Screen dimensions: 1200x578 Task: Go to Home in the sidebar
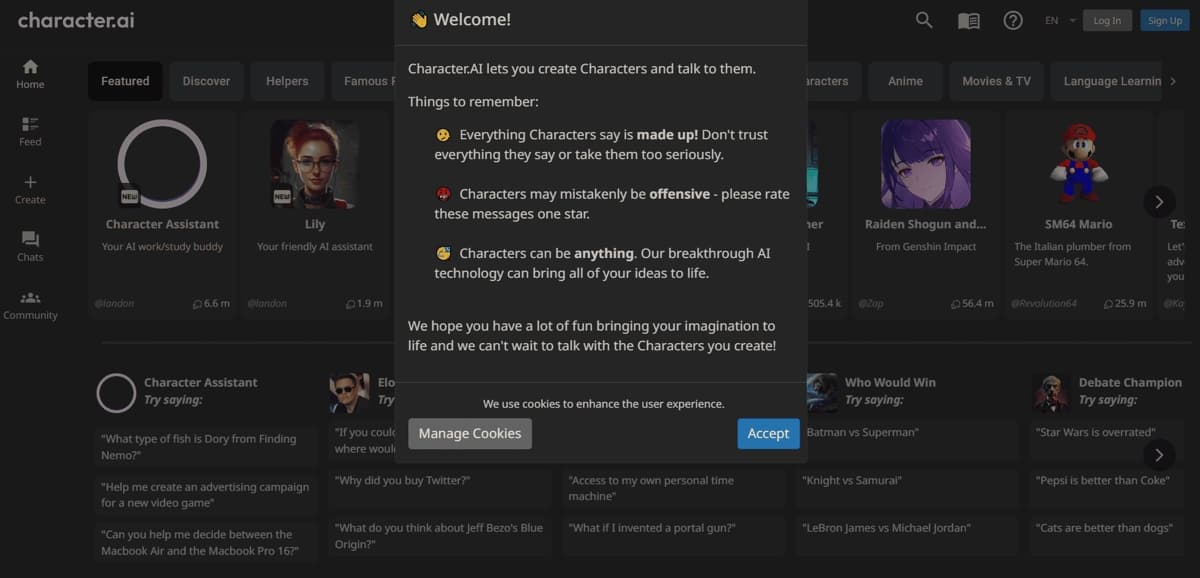30,74
